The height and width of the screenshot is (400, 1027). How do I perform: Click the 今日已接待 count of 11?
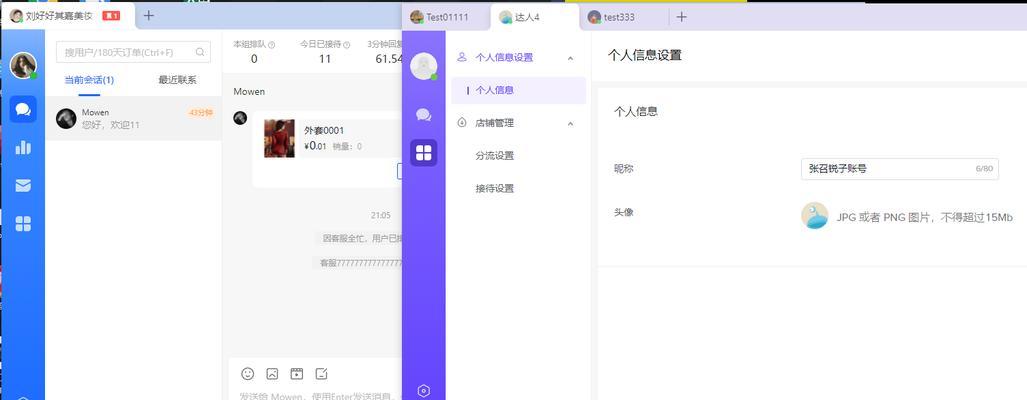325,59
